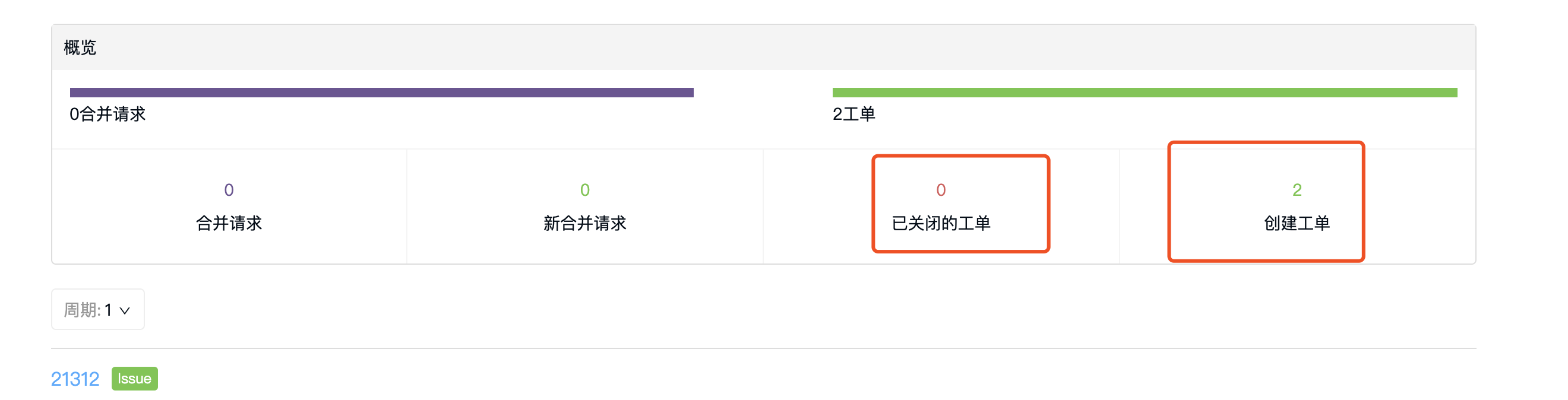The width and height of the screenshot is (1568, 400).
Task: Click the green 工单 progress bar
Action: point(1145,93)
